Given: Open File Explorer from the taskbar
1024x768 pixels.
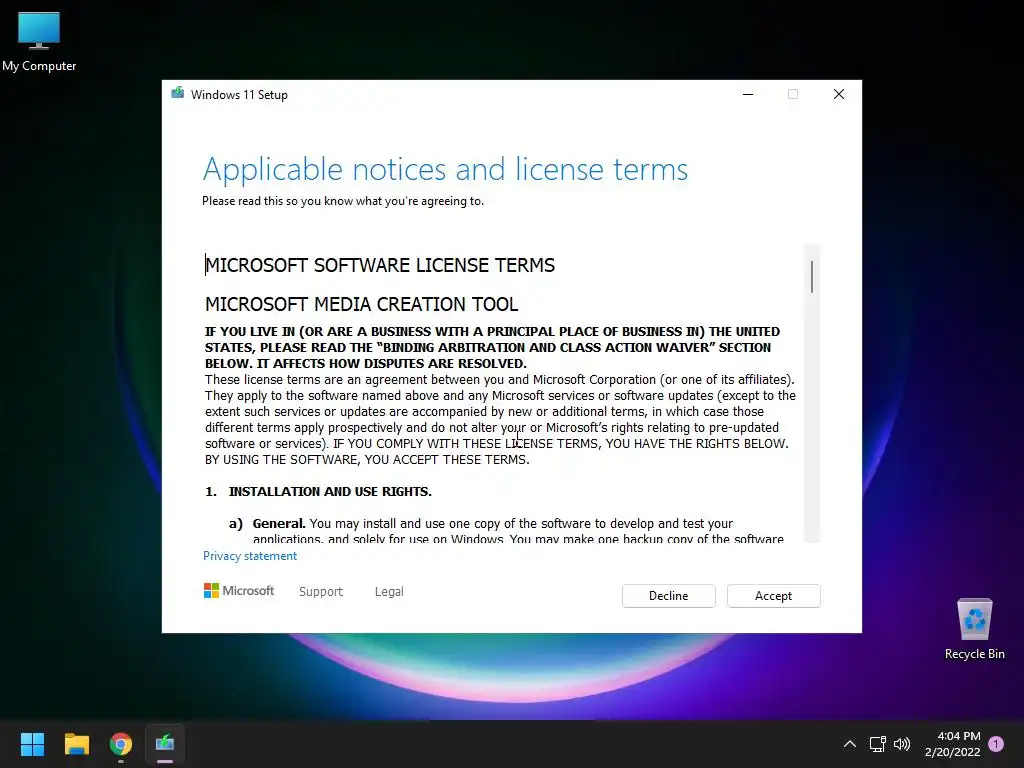Looking at the screenshot, I should 76,744.
